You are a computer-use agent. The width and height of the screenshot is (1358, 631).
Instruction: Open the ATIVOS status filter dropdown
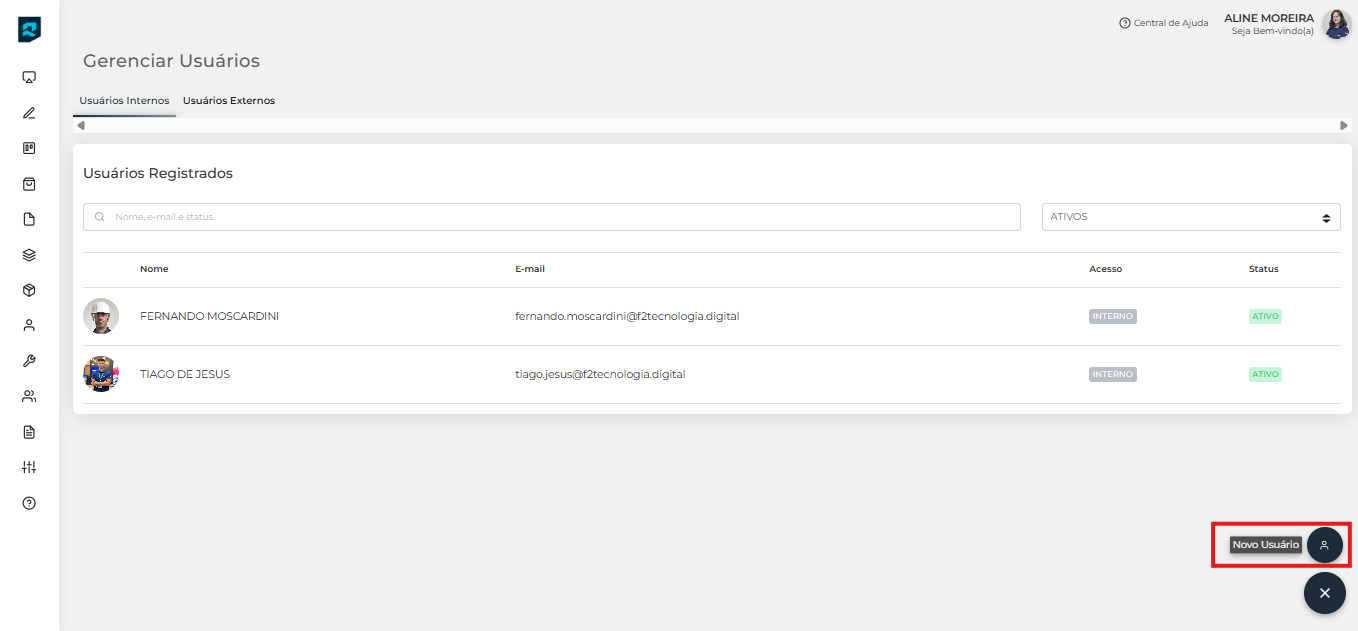1191,217
